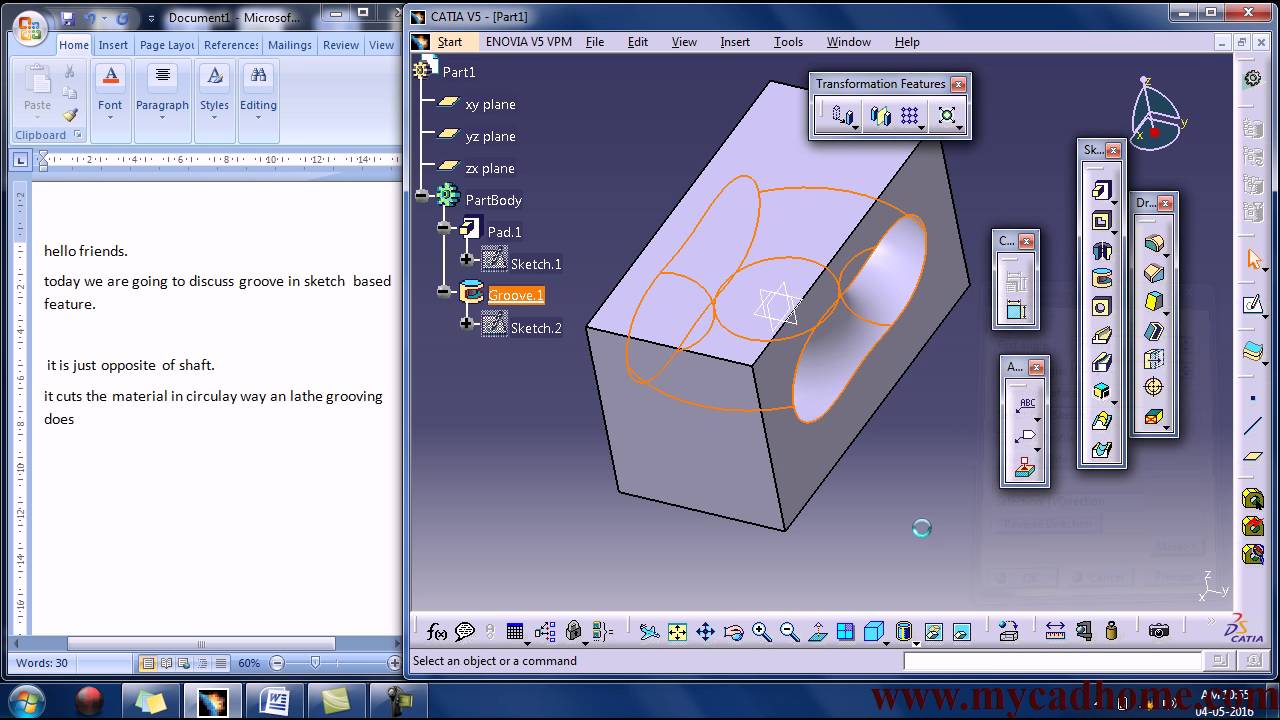Image resolution: width=1280 pixels, height=720 pixels.
Task: Click the Edge Fillet icon in Dress-Up toolbar
Action: (1153, 243)
